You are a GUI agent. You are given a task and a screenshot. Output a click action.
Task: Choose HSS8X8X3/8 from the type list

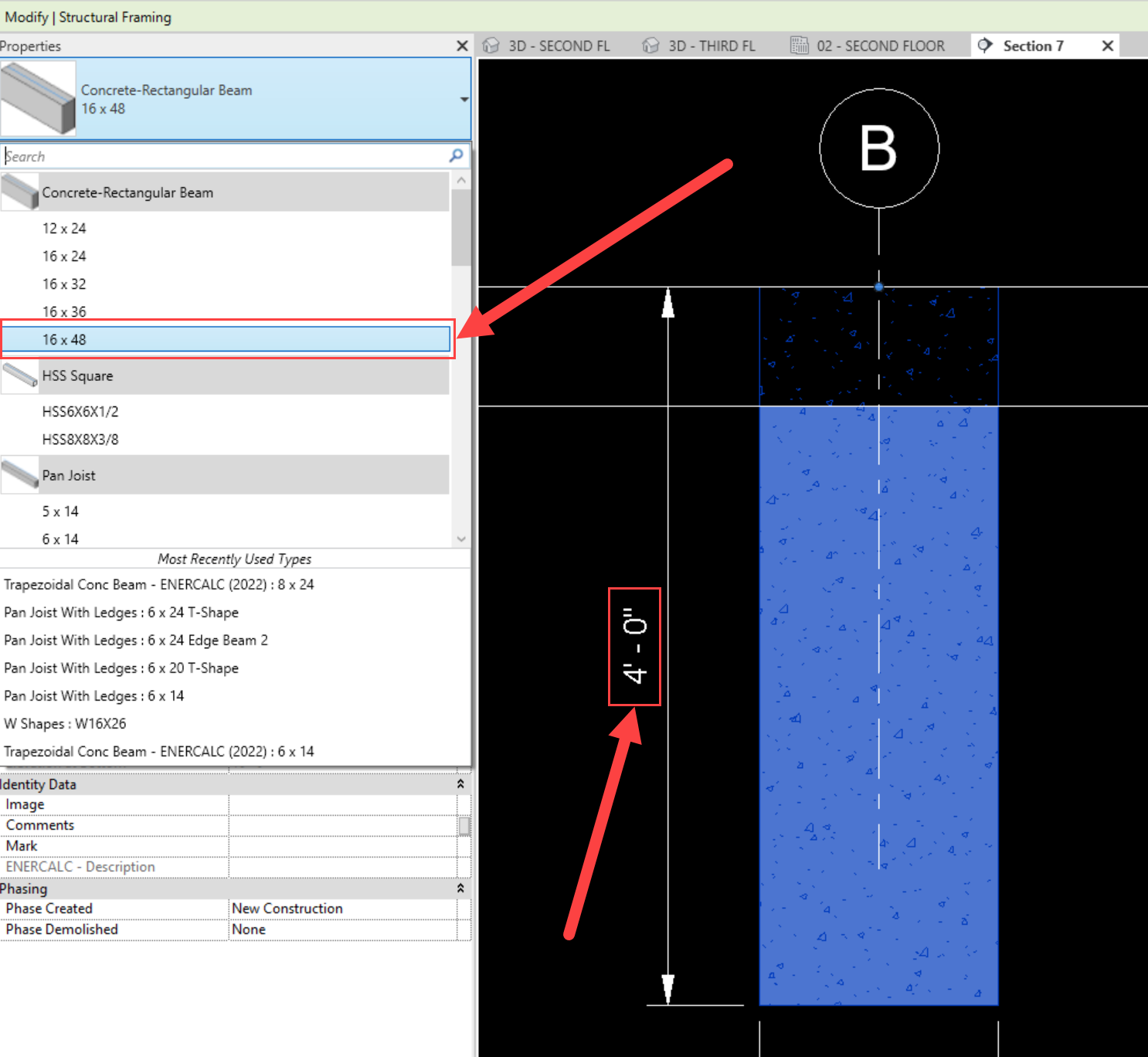80,440
